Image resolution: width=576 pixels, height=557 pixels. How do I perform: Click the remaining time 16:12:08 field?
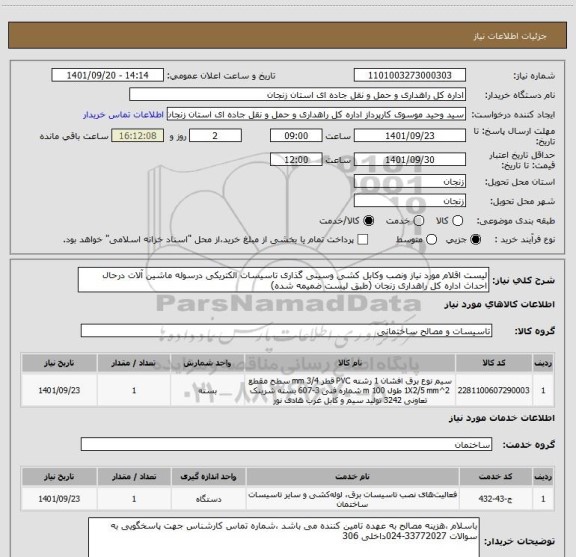[138, 136]
